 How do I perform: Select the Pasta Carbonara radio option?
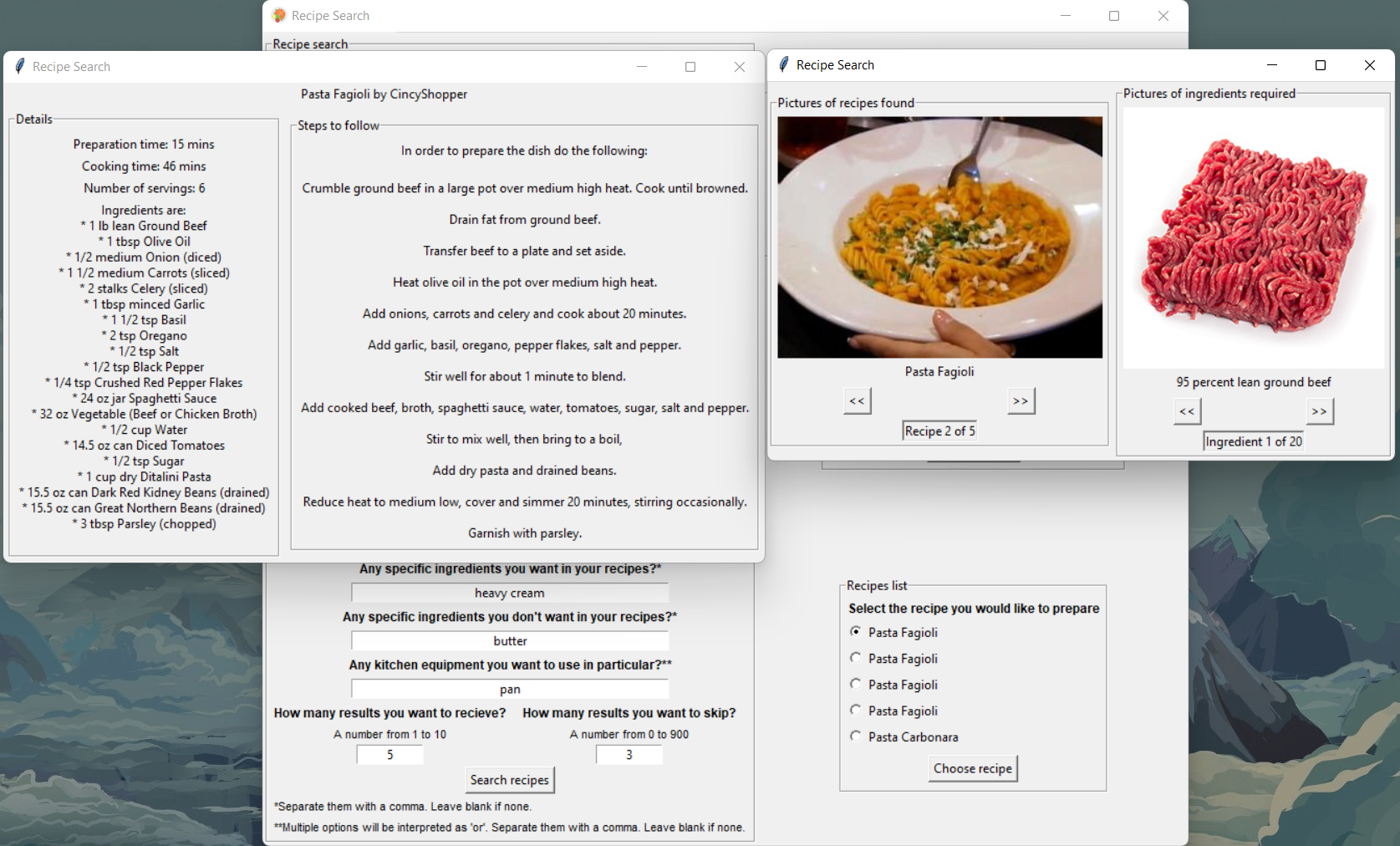pos(855,736)
